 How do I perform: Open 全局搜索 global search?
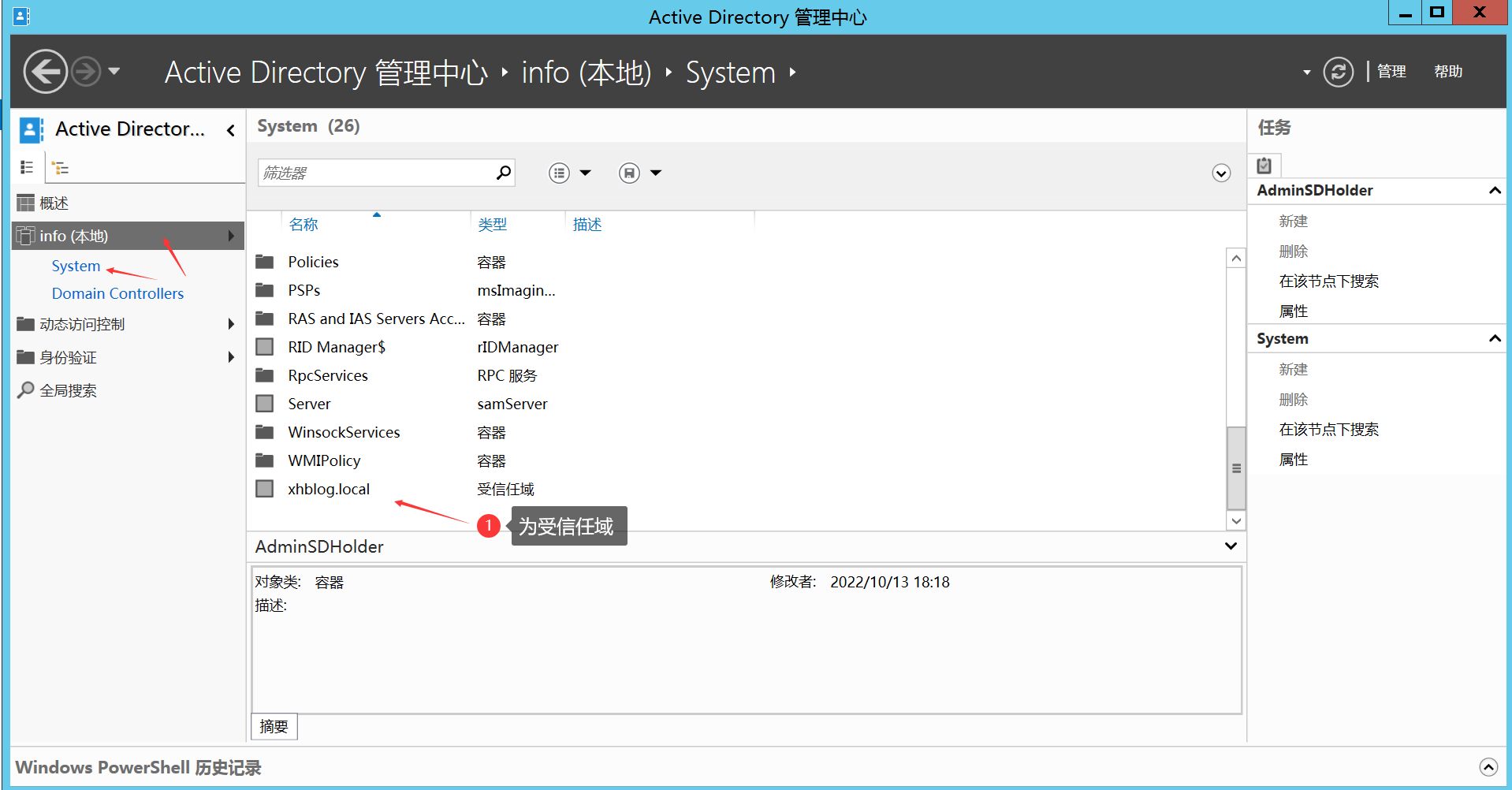click(x=68, y=390)
